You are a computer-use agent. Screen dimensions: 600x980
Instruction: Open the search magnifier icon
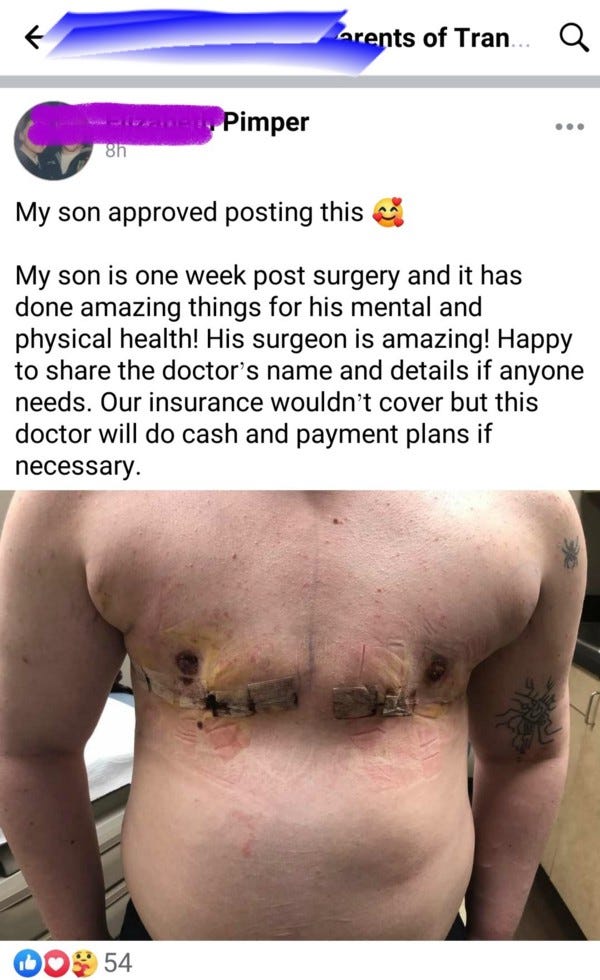pyautogui.click(x=573, y=38)
